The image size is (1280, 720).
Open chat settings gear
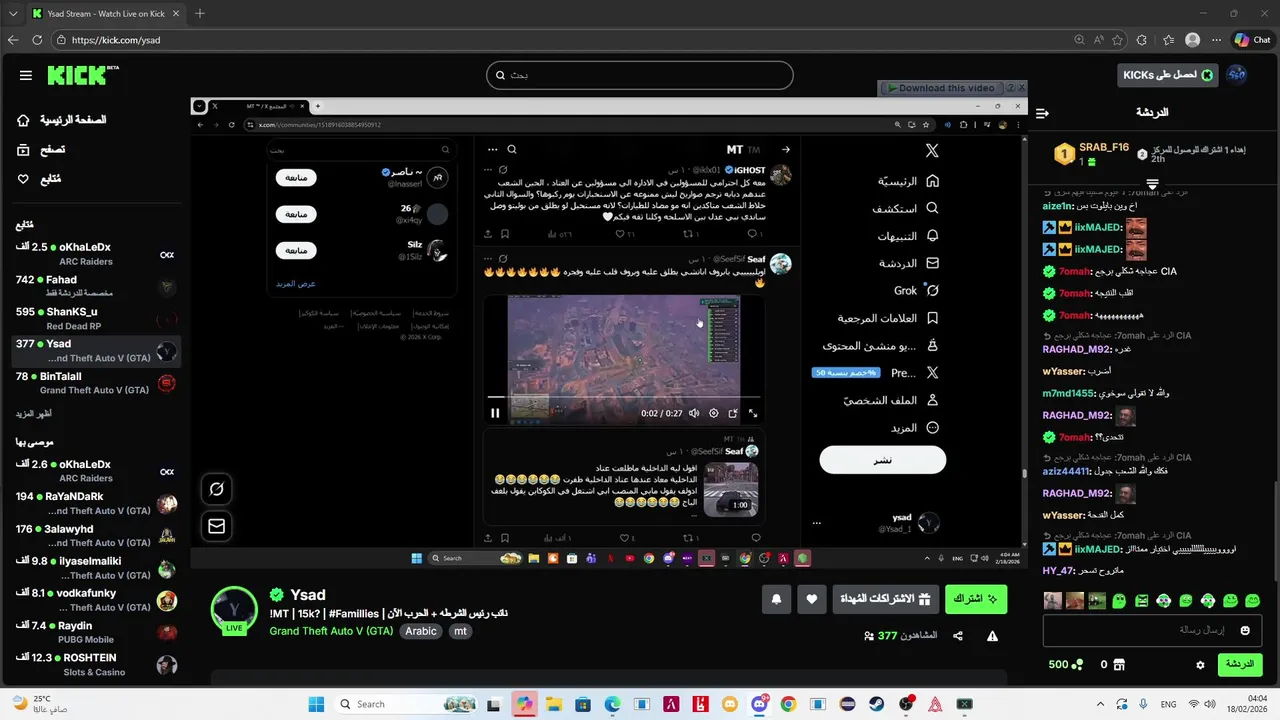pyautogui.click(x=1200, y=664)
